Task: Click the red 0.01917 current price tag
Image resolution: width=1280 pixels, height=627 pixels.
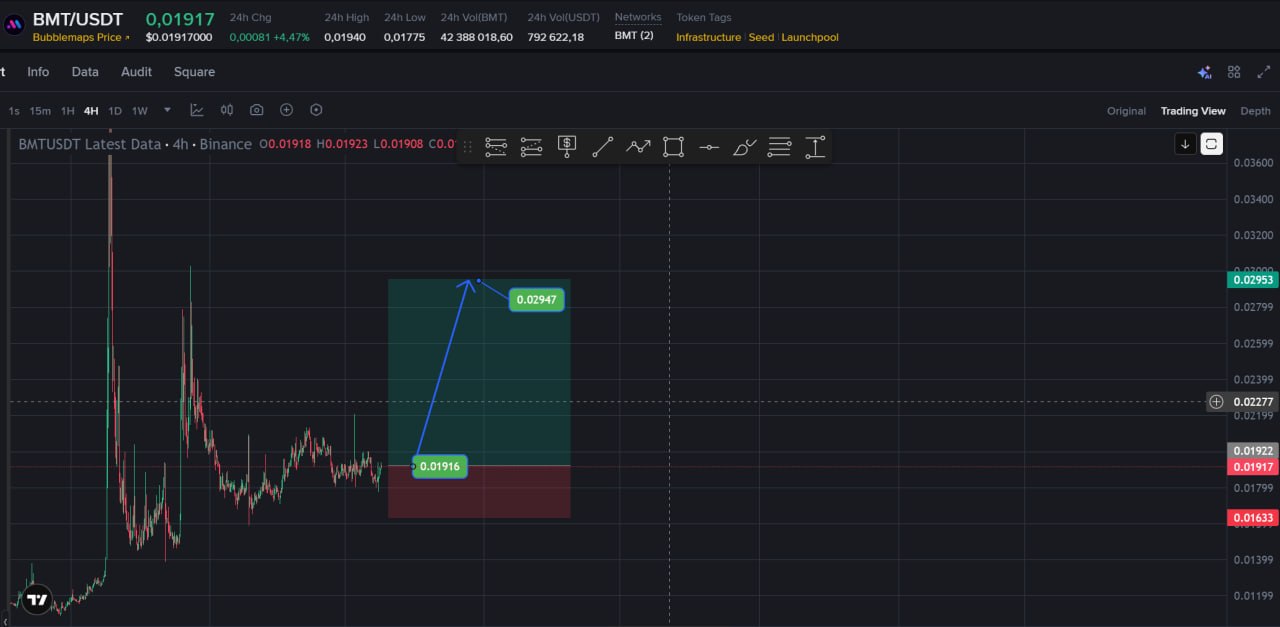Action: [x=1253, y=467]
